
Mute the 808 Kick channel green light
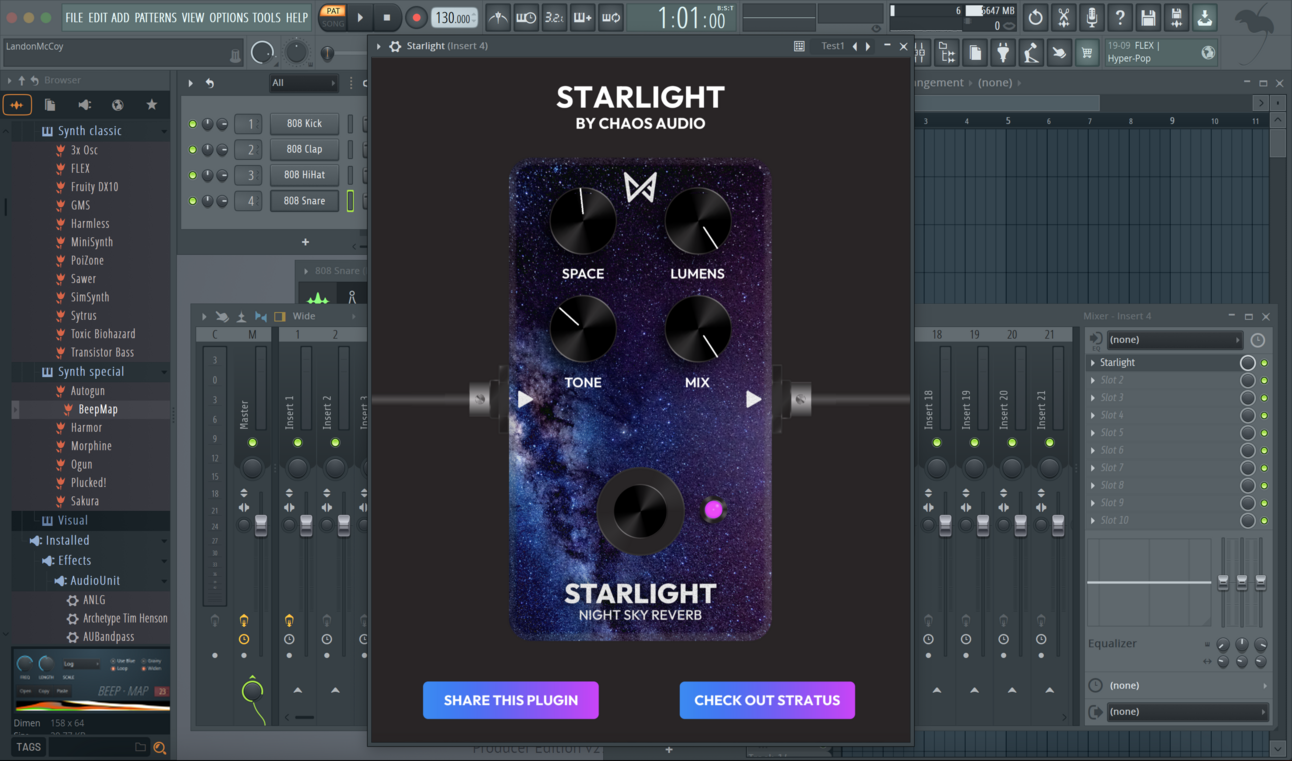tap(193, 124)
